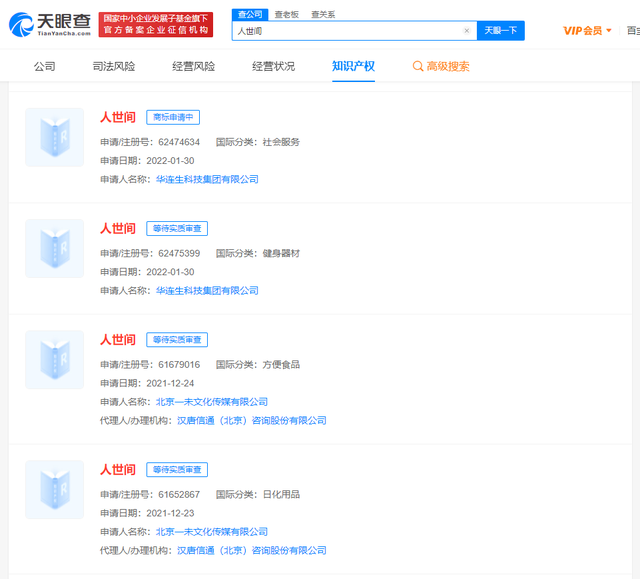Viewport: 640px width, 579px height.
Task: Select registration number 62474634 text
Action: (179, 142)
